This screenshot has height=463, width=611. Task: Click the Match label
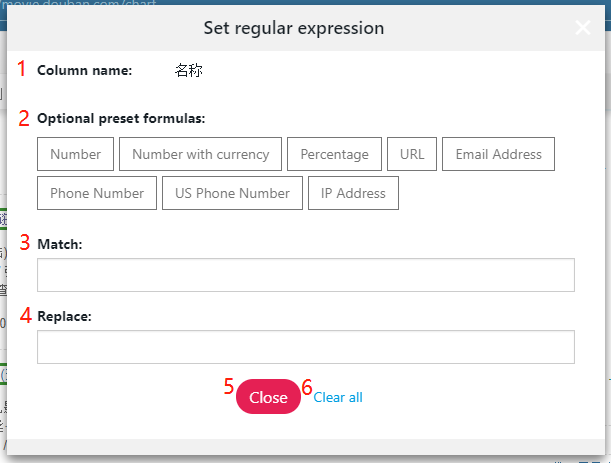tap(60, 244)
